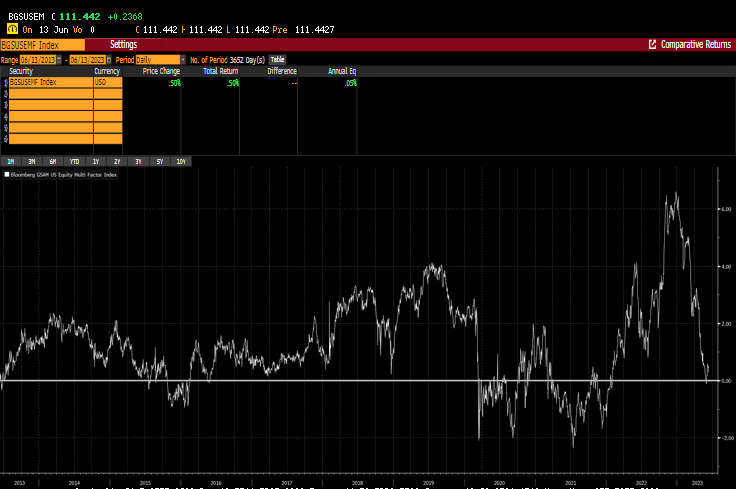736x489 pixels.
Task: Open the Settings tab
Action: [x=123, y=45]
